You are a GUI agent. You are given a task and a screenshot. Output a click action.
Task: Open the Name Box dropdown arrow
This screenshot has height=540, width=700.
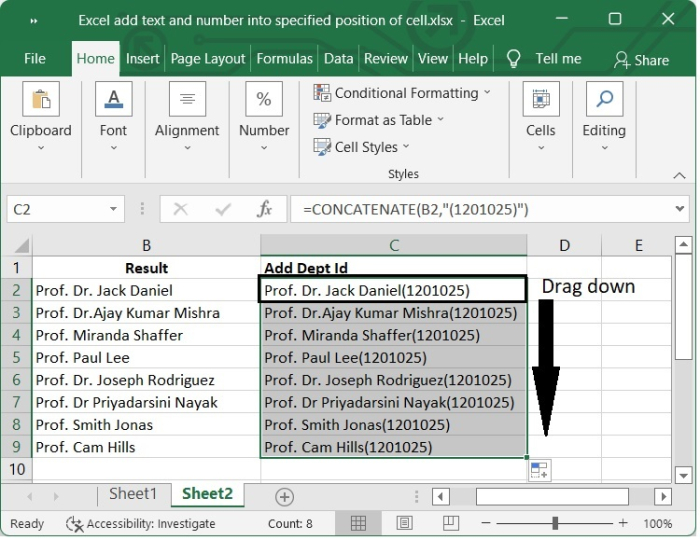click(x=113, y=209)
